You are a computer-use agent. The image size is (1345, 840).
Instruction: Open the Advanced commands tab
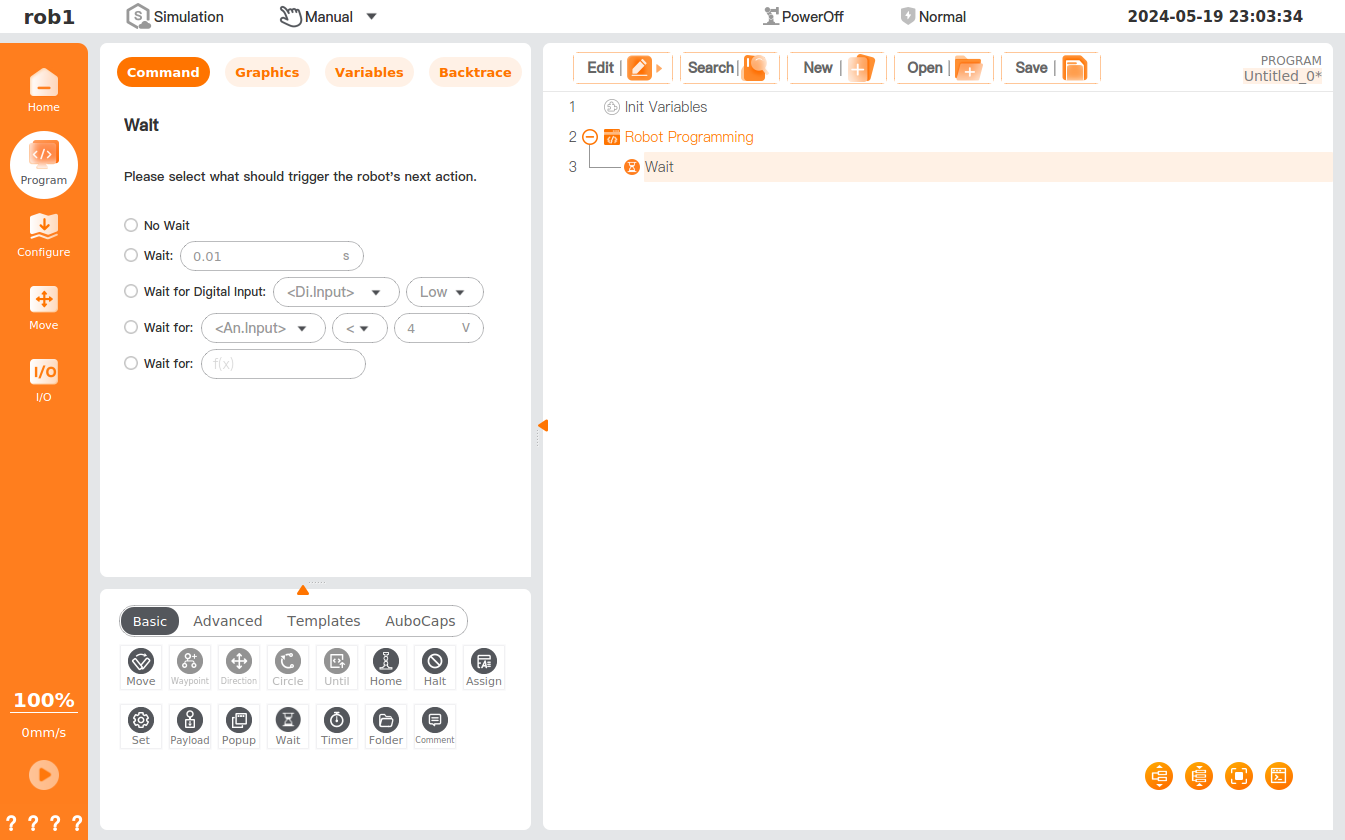(228, 621)
